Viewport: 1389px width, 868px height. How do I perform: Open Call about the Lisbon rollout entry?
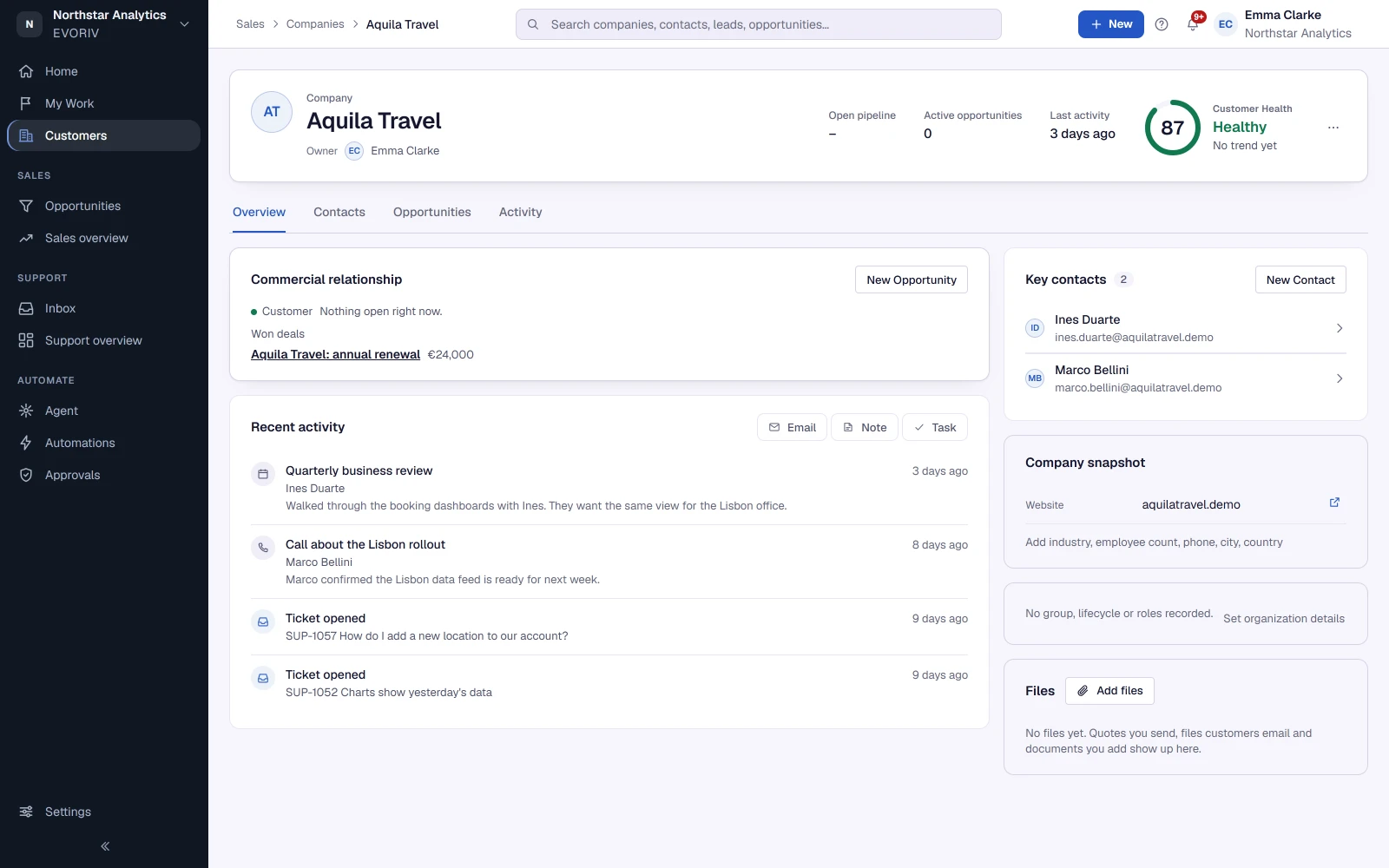pos(609,562)
